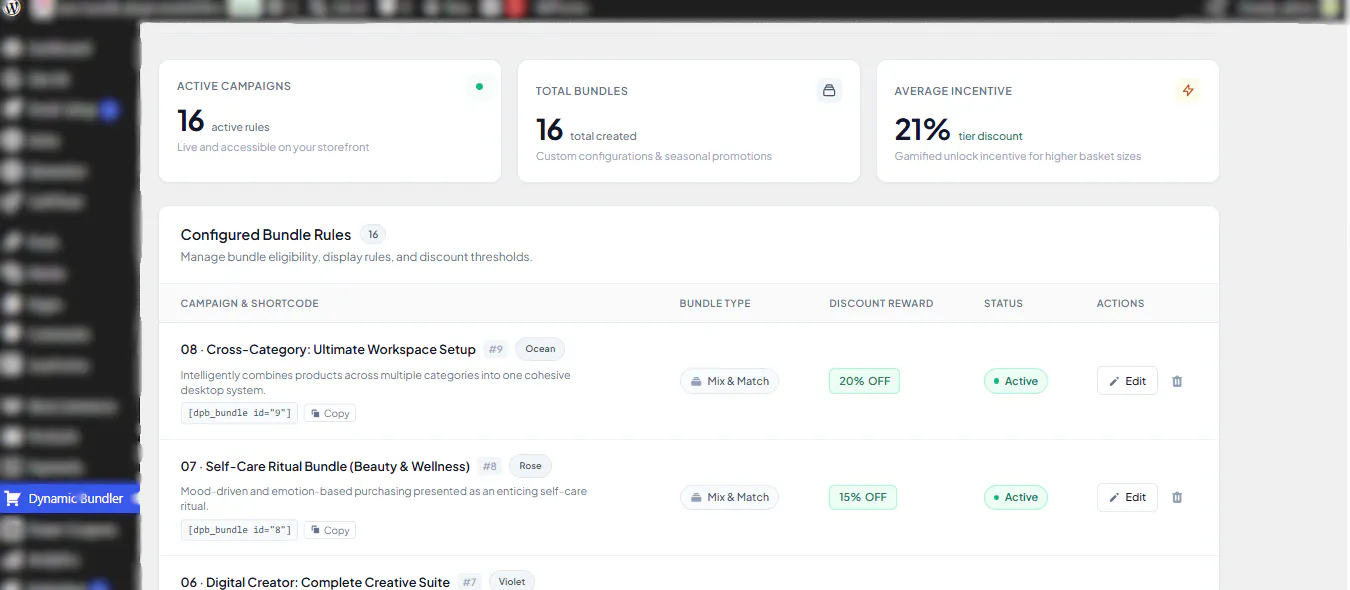
Task: Select the [dpb_bundle id="9"] shortcode text
Action: click(x=239, y=413)
